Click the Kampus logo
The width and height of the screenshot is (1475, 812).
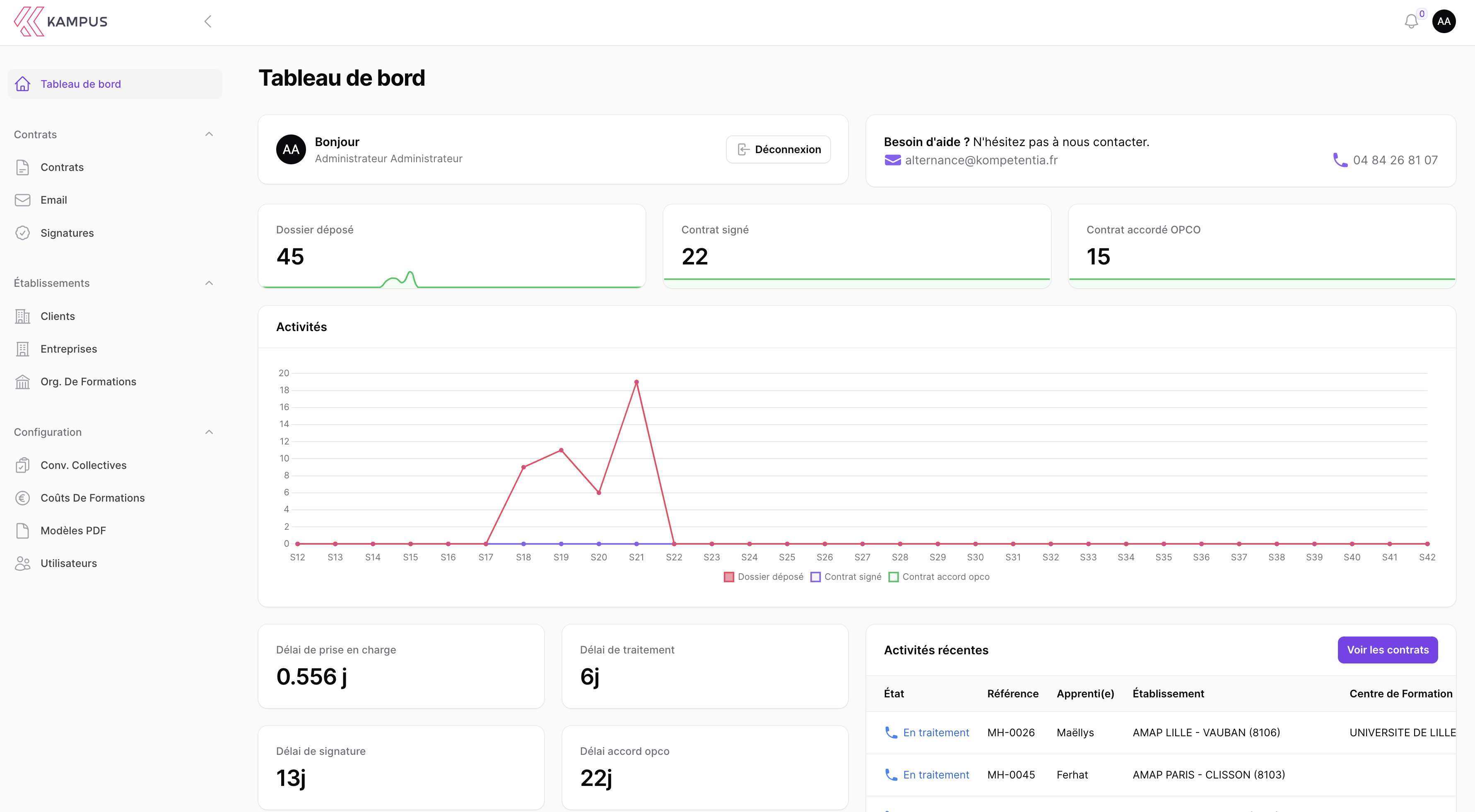point(61,22)
